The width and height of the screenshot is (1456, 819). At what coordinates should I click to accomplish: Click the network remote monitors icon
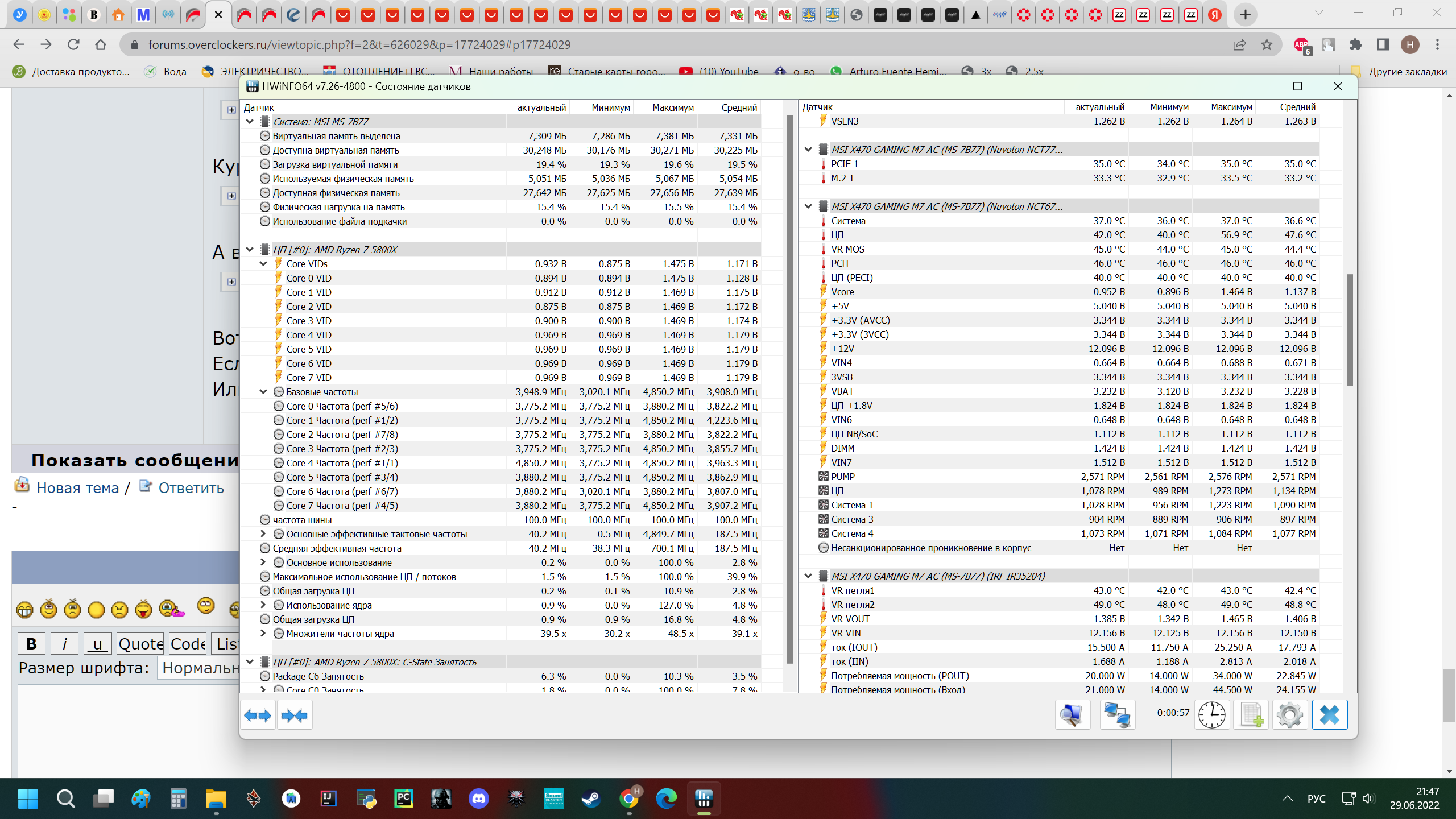pyautogui.click(x=1117, y=715)
